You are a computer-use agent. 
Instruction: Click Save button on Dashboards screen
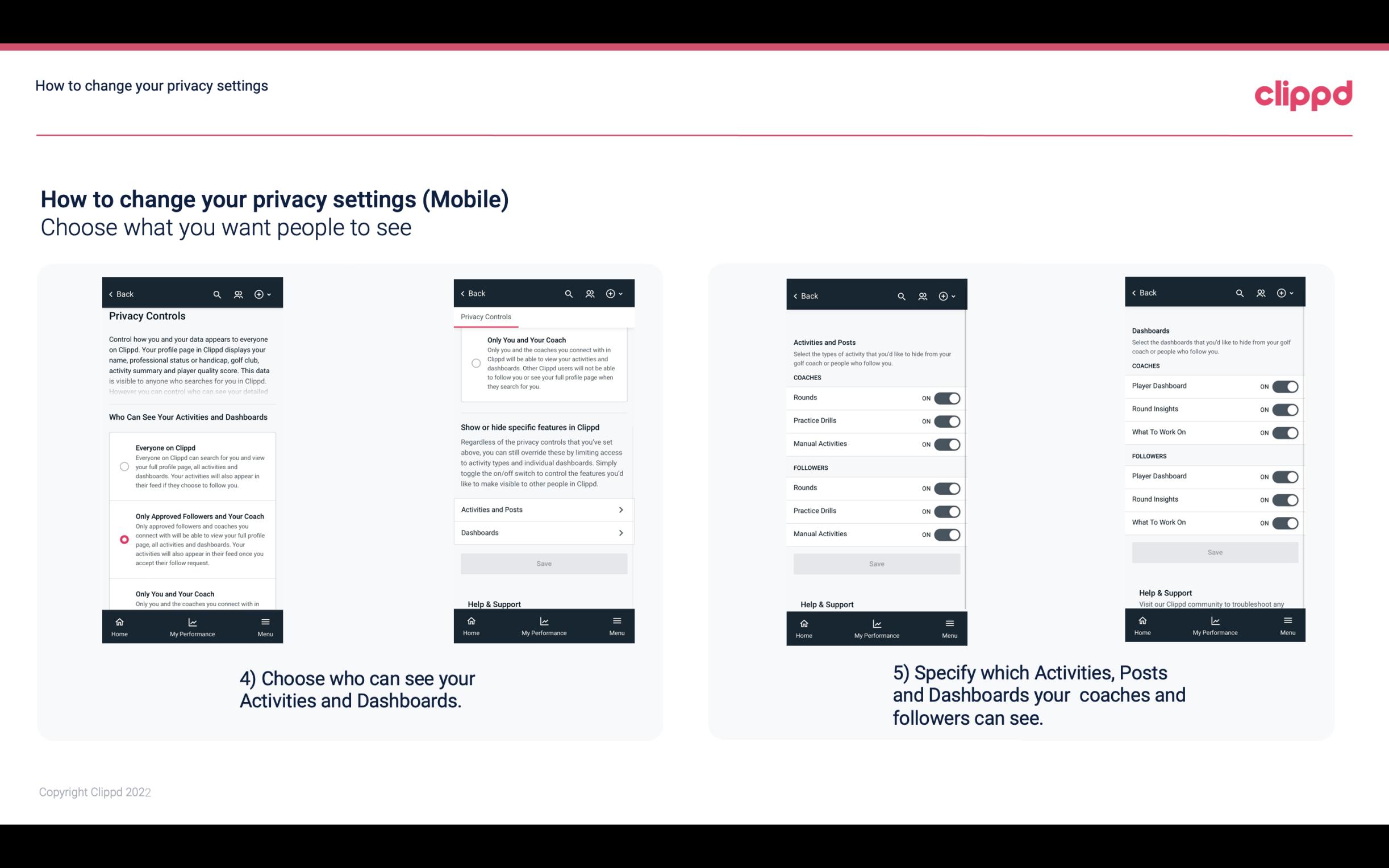pos(1215,551)
